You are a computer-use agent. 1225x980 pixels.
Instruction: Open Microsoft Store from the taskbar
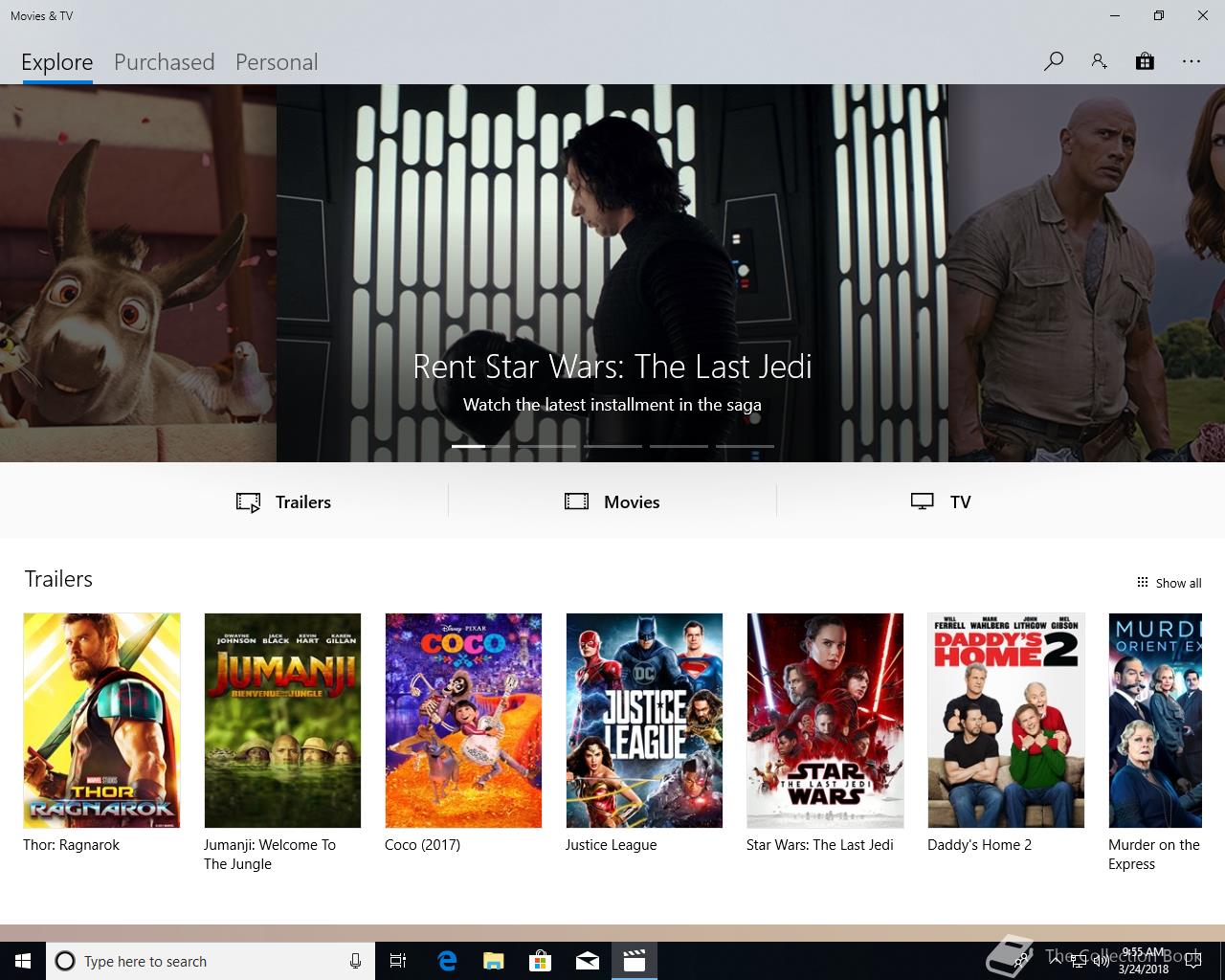click(541, 961)
